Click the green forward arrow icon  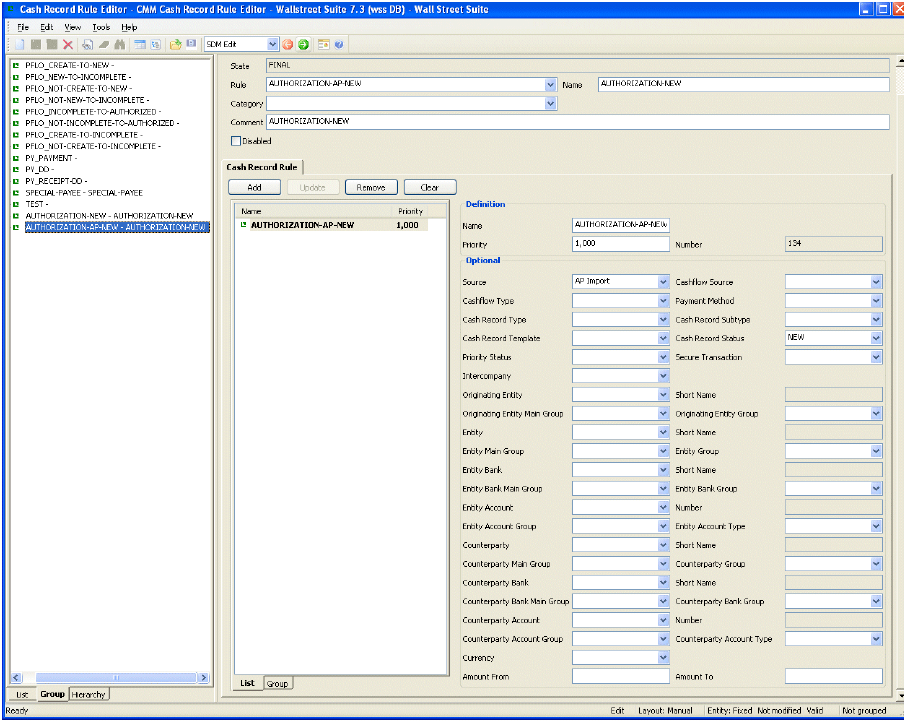pyautogui.click(x=303, y=45)
